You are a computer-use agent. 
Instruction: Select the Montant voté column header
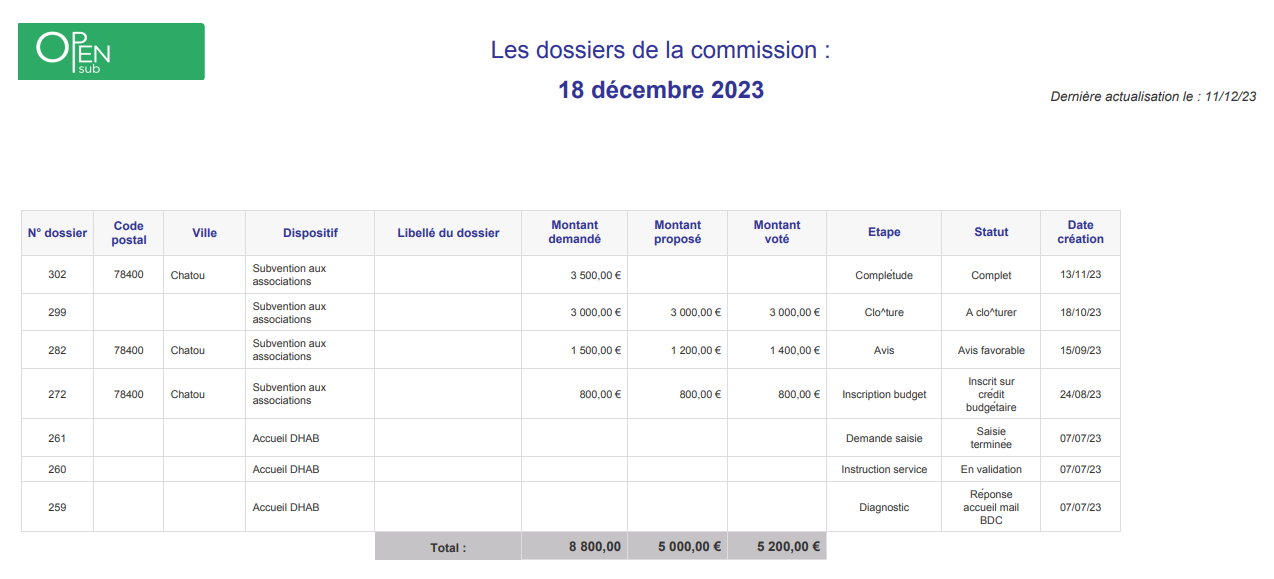point(777,233)
